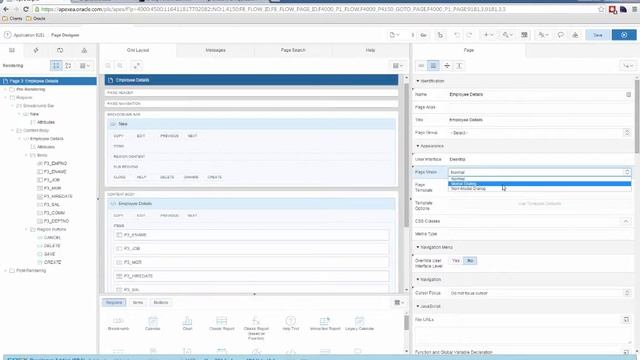
Task: Open the Help tab
Action: (x=370, y=50)
